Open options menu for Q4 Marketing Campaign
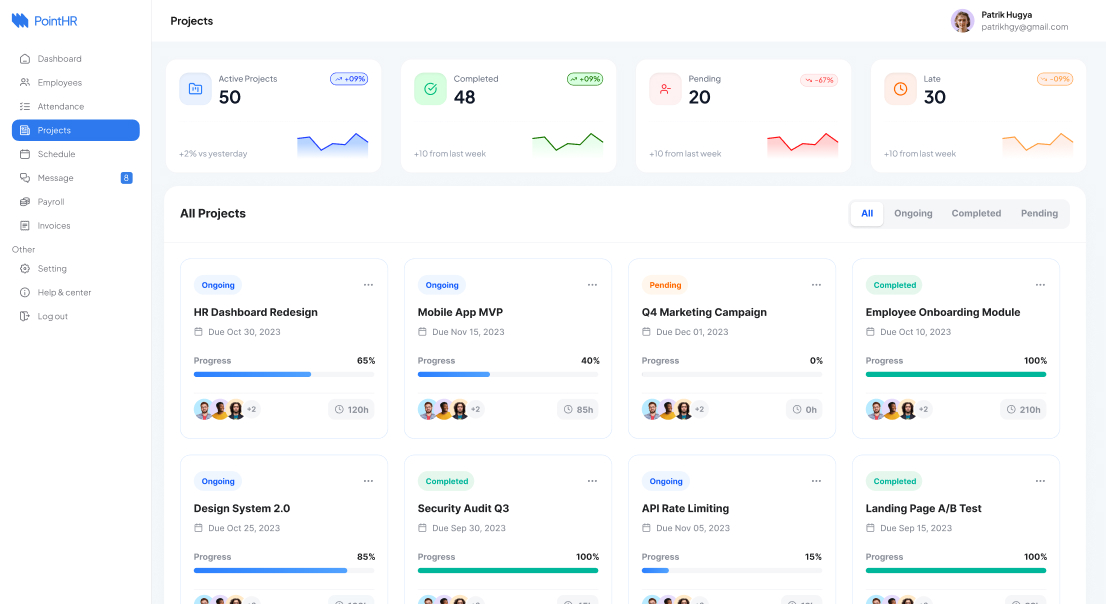 pyautogui.click(x=816, y=285)
